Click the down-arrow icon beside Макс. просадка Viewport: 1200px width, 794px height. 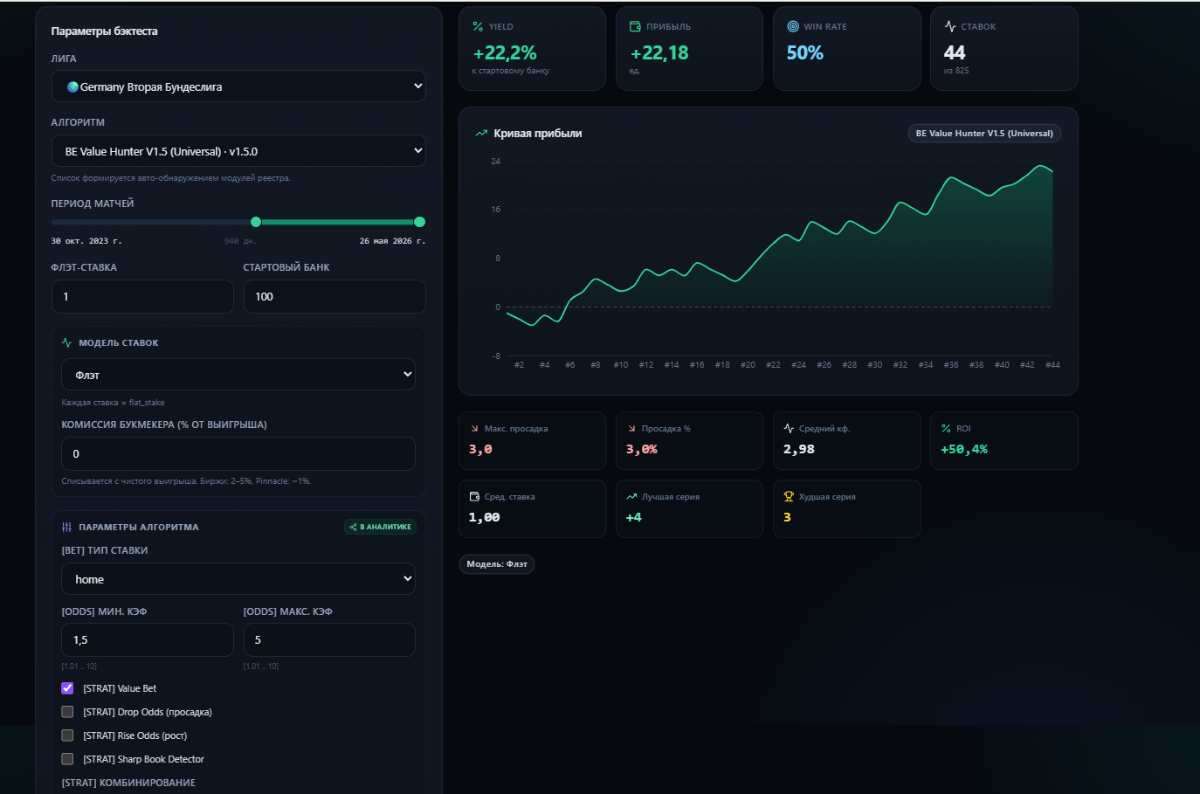(474, 428)
